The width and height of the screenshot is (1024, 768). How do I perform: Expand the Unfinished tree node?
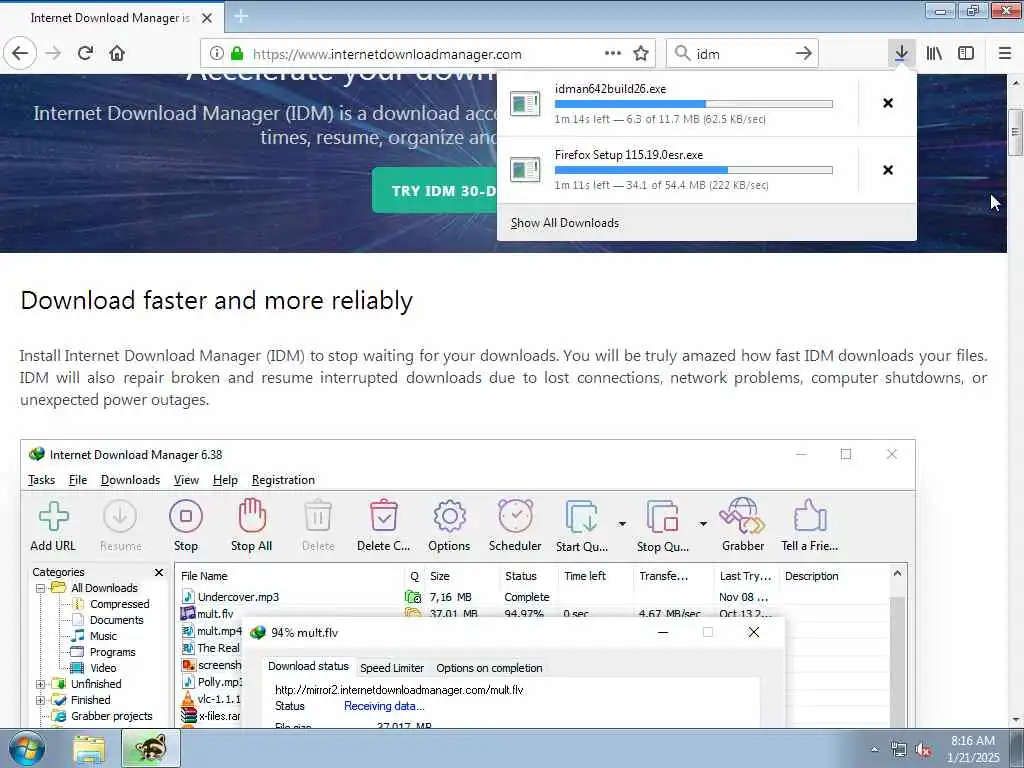point(40,684)
